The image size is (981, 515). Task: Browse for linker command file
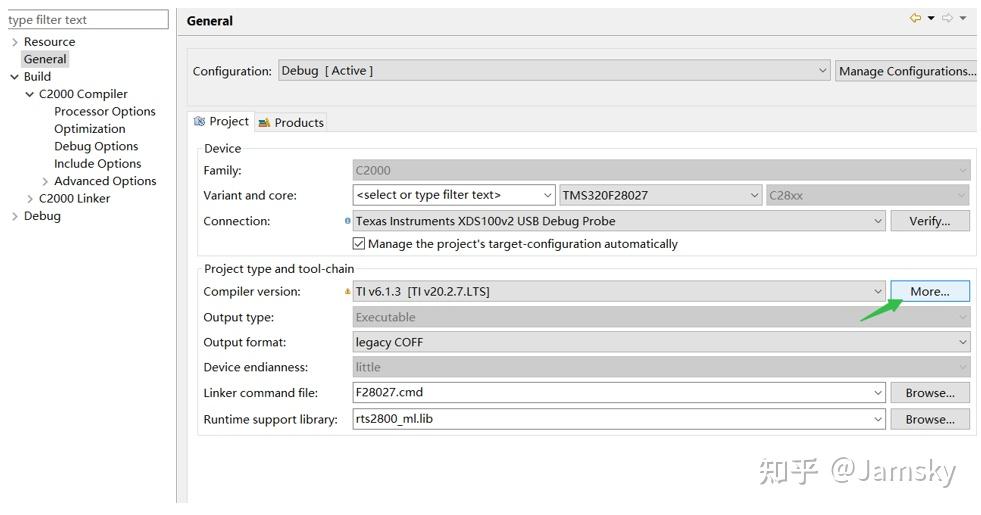pos(929,393)
